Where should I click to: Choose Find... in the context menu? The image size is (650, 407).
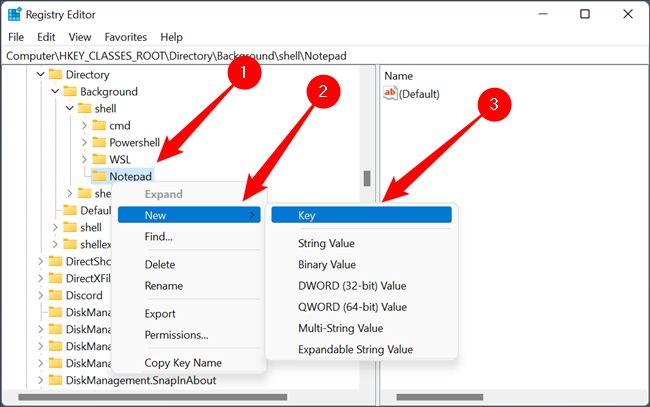tap(189, 236)
